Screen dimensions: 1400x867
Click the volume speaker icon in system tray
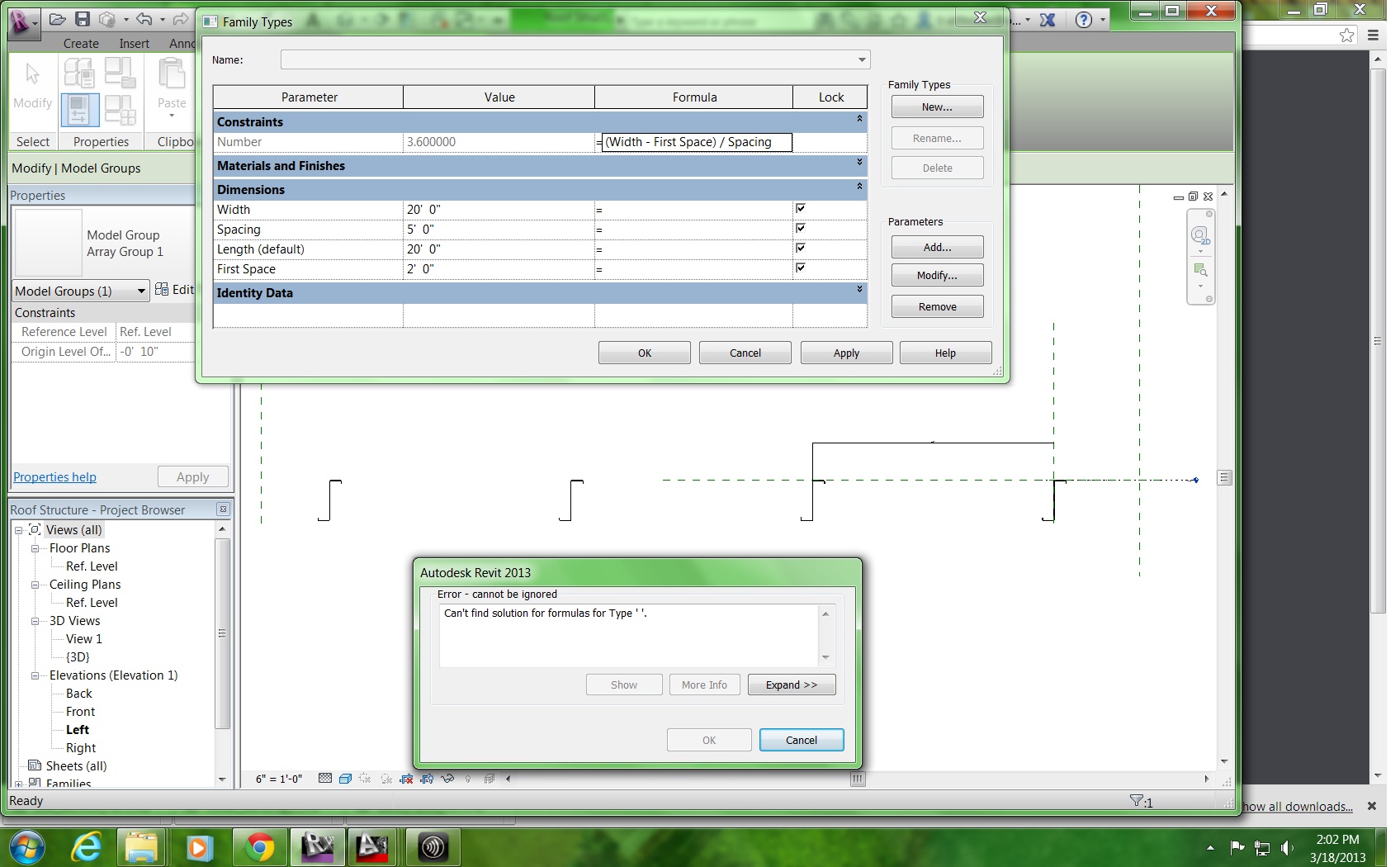(x=1286, y=847)
